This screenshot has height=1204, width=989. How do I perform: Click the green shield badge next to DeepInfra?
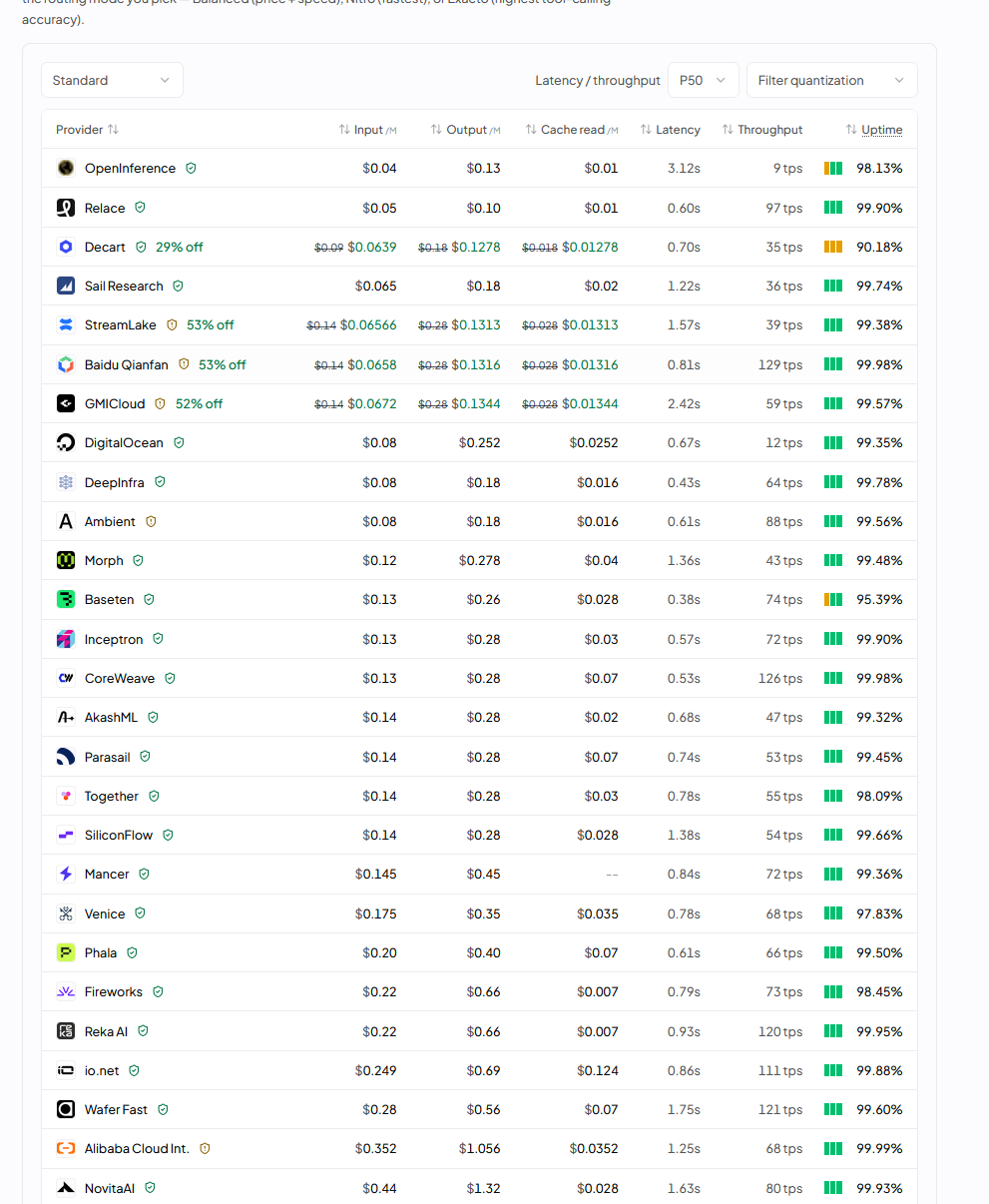pyautogui.click(x=160, y=482)
